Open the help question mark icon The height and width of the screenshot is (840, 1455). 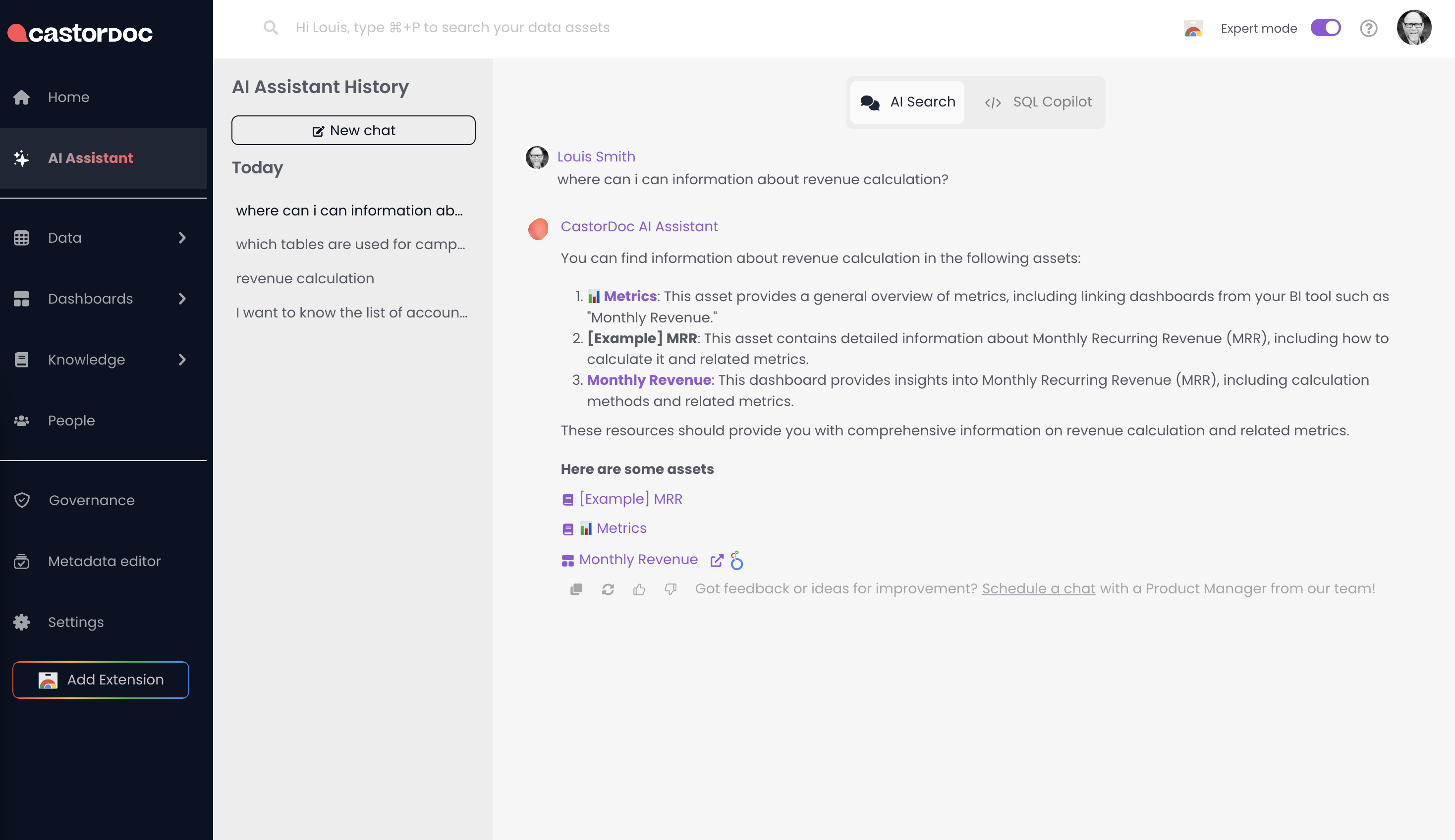click(x=1368, y=28)
